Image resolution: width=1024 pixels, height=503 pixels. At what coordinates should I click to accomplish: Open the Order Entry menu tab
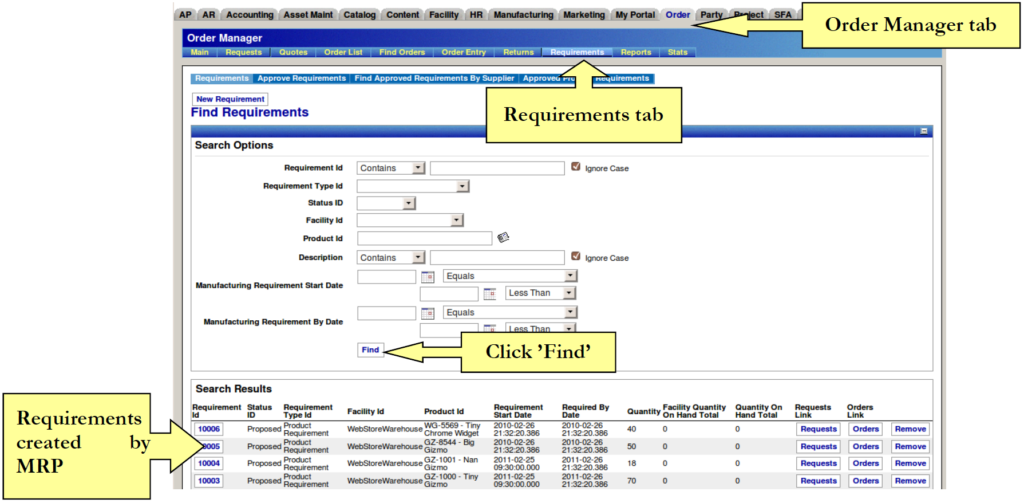(463, 52)
